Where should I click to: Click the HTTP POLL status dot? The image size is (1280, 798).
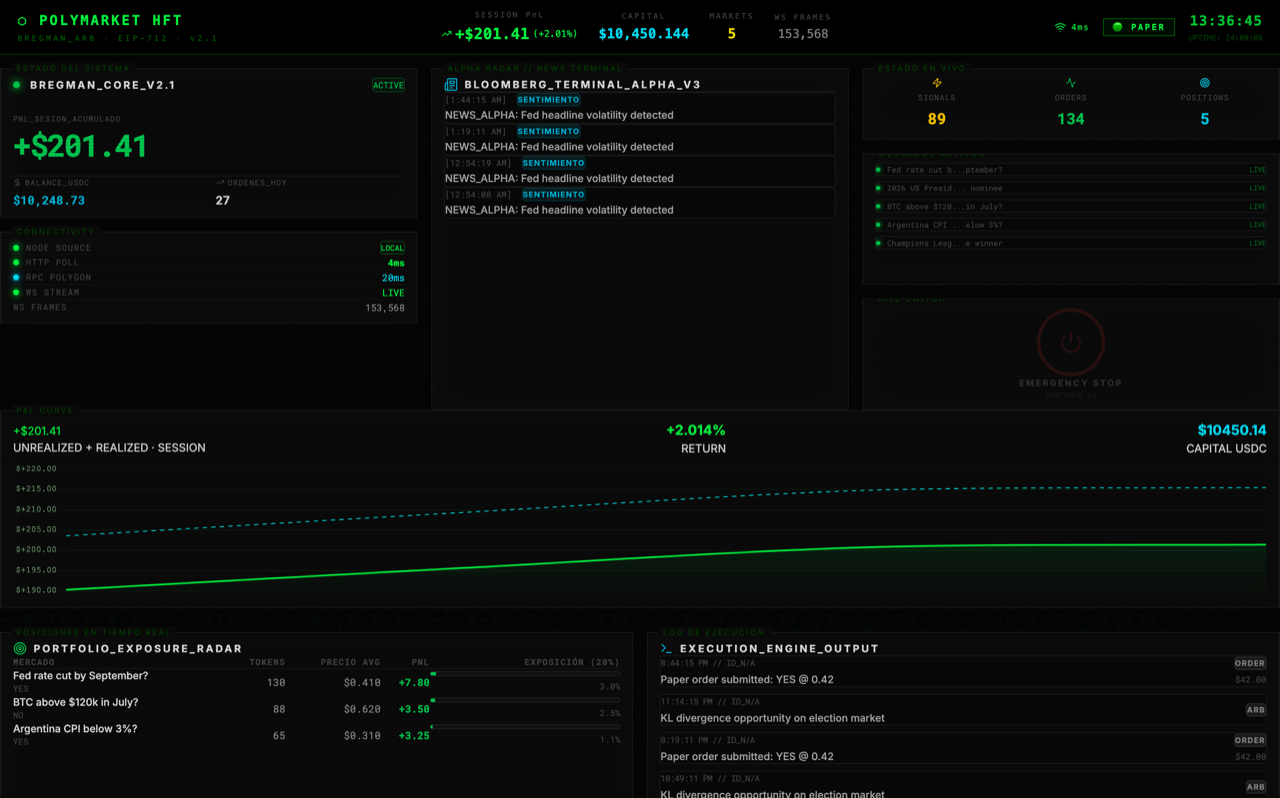point(16,263)
